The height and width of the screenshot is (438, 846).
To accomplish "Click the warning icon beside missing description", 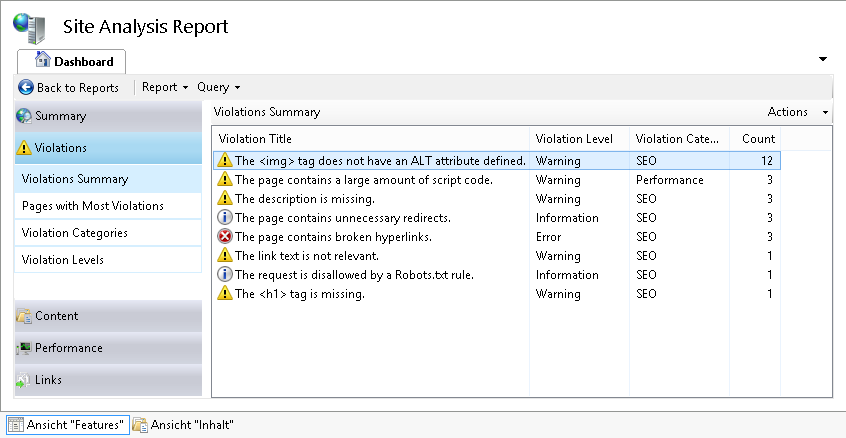I will [225, 199].
